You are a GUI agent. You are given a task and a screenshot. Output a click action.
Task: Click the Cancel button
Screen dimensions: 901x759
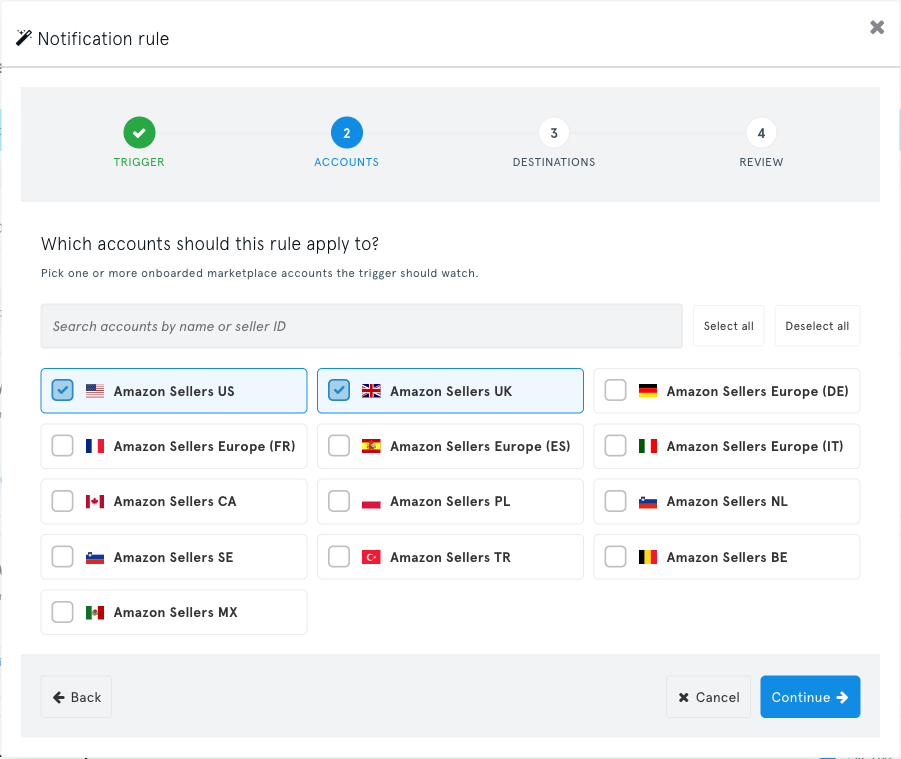click(709, 697)
